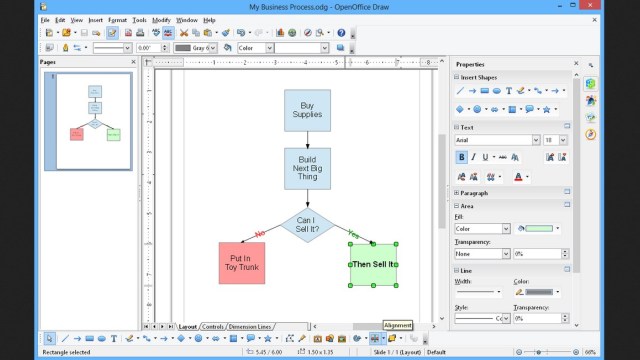Select the Ellipse tool in the bottom drawing toolbar

(x=102, y=338)
